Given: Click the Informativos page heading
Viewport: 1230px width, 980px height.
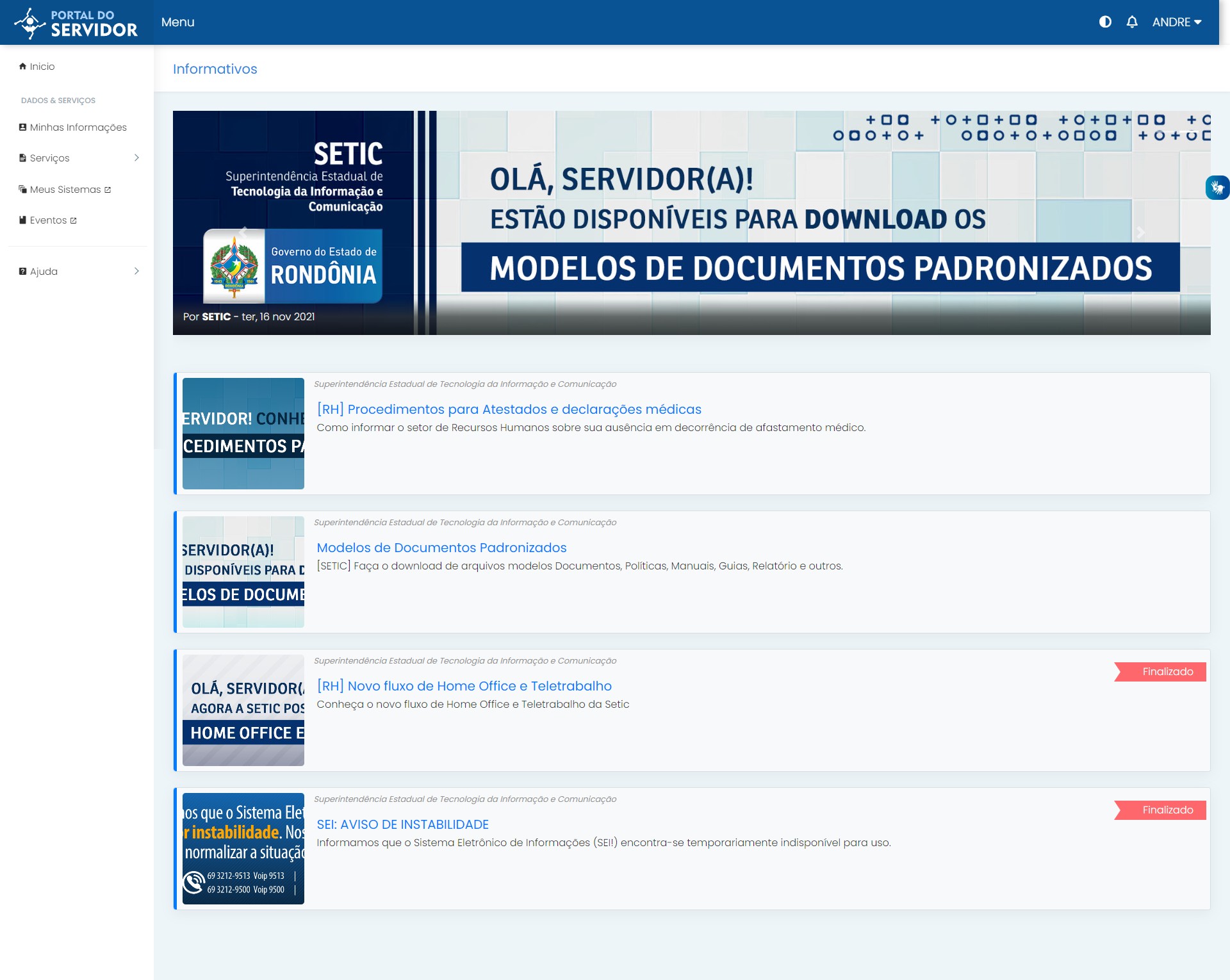Looking at the screenshot, I should point(215,69).
